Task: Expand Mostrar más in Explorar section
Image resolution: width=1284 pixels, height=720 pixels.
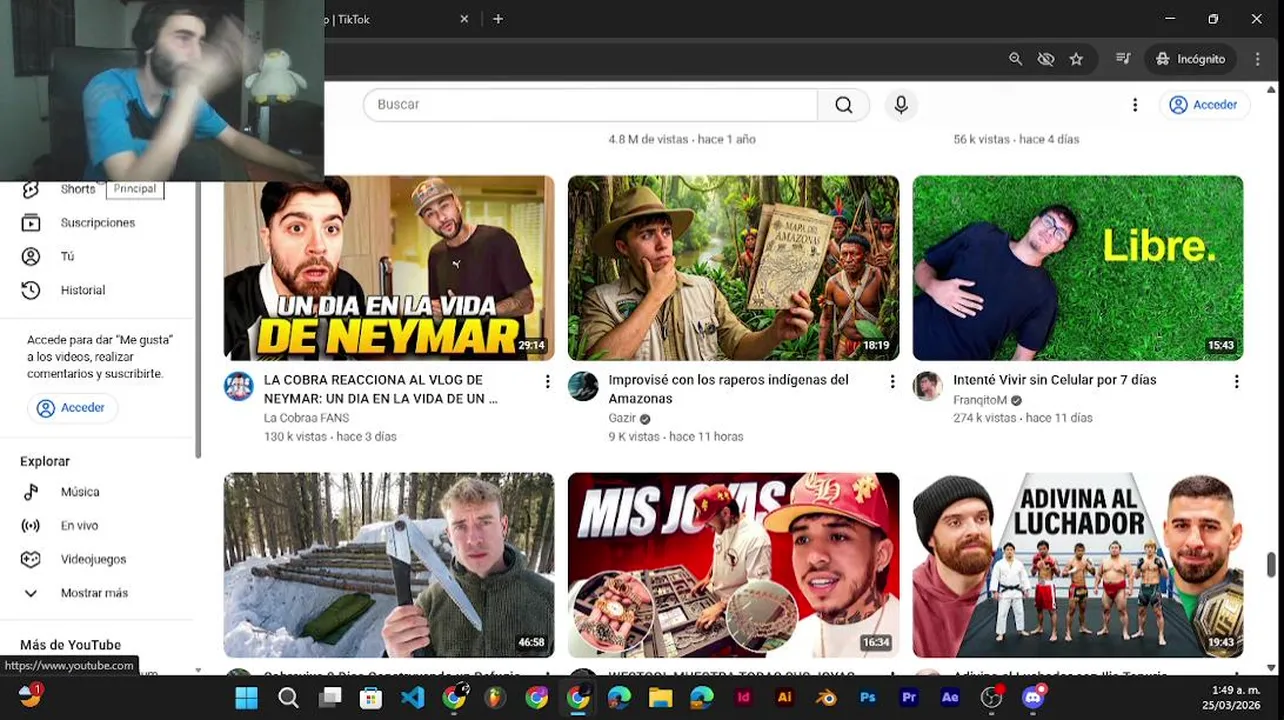Action: [94, 593]
